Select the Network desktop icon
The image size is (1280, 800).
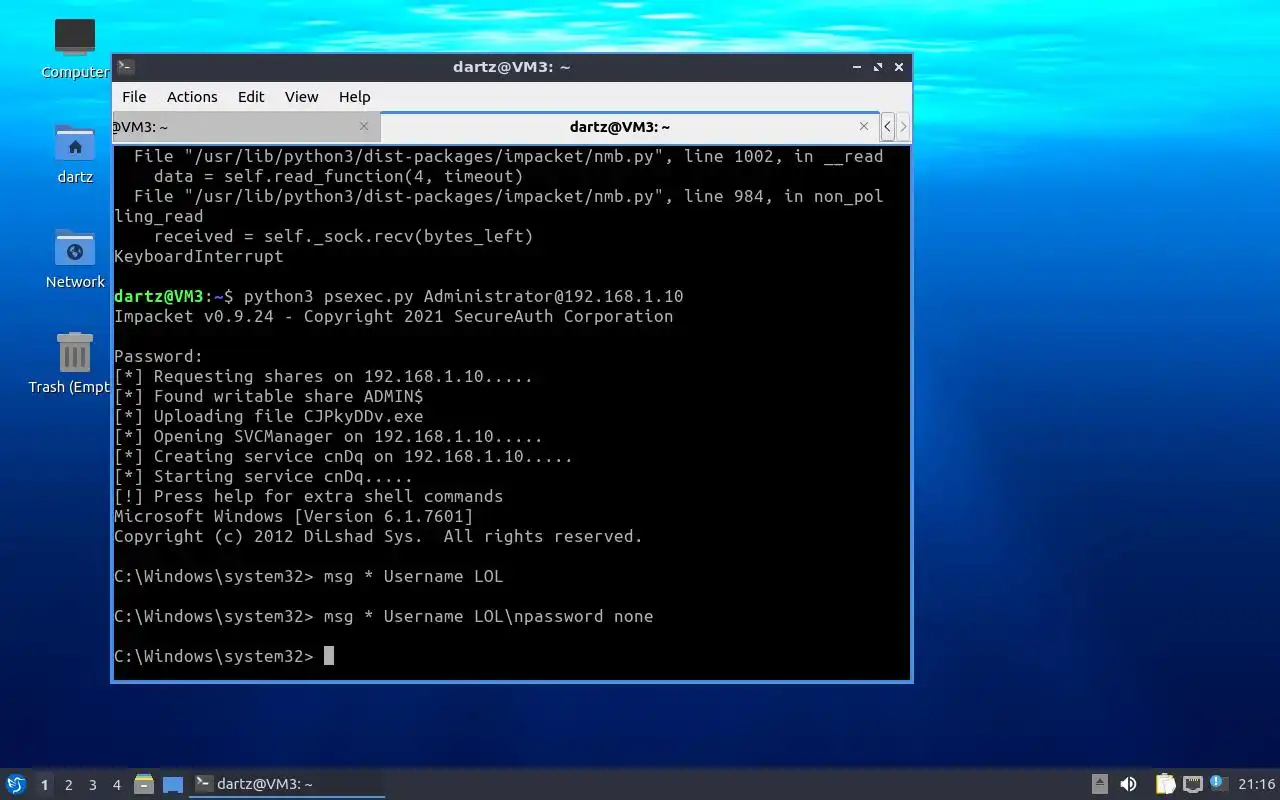tap(75, 259)
